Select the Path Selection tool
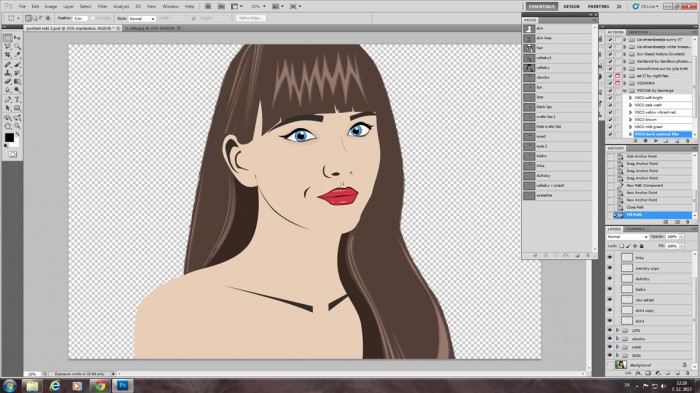Image resolution: width=700 pixels, height=393 pixels. coord(8,108)
